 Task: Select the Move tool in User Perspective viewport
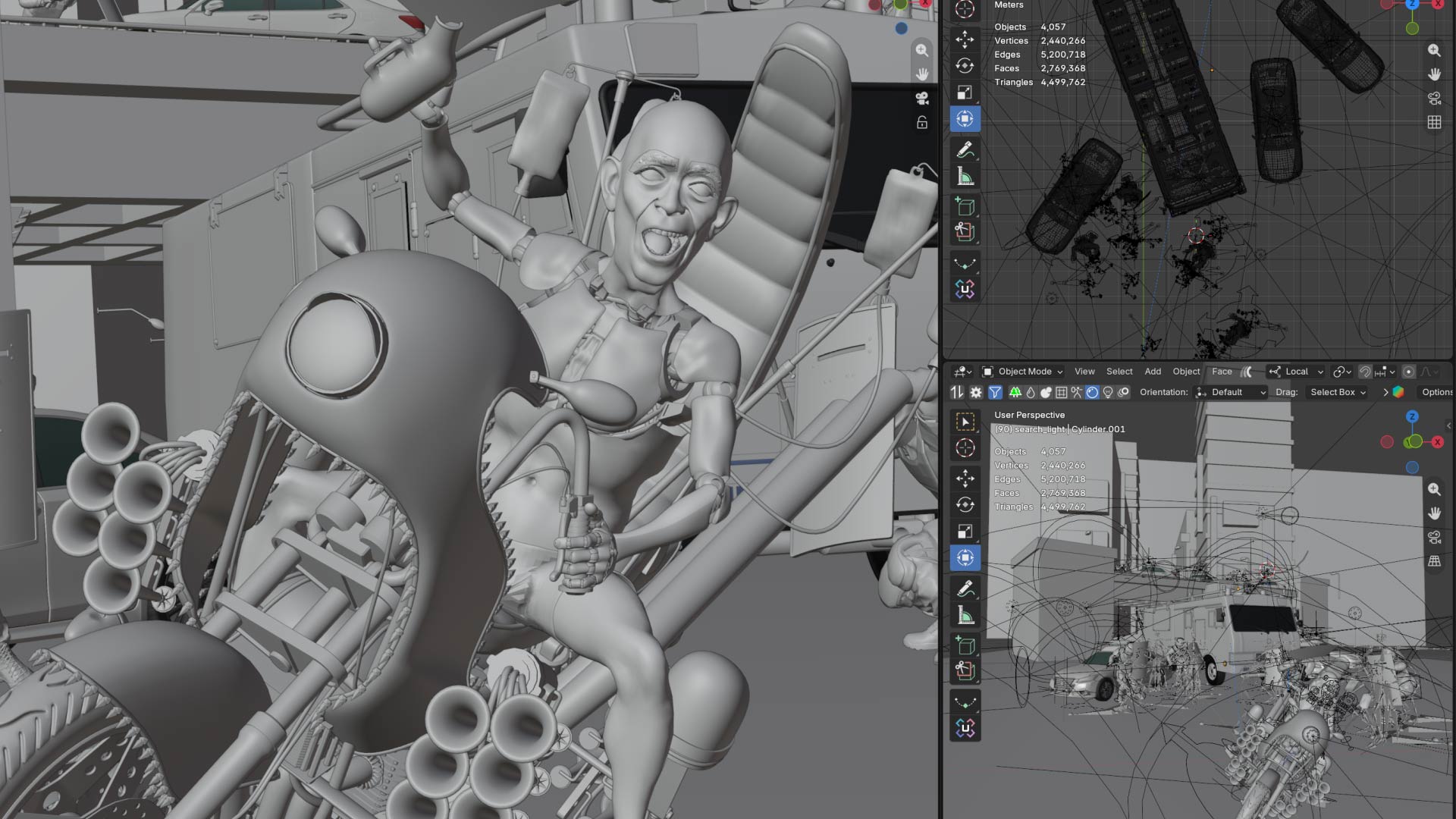tap(965, 478)
